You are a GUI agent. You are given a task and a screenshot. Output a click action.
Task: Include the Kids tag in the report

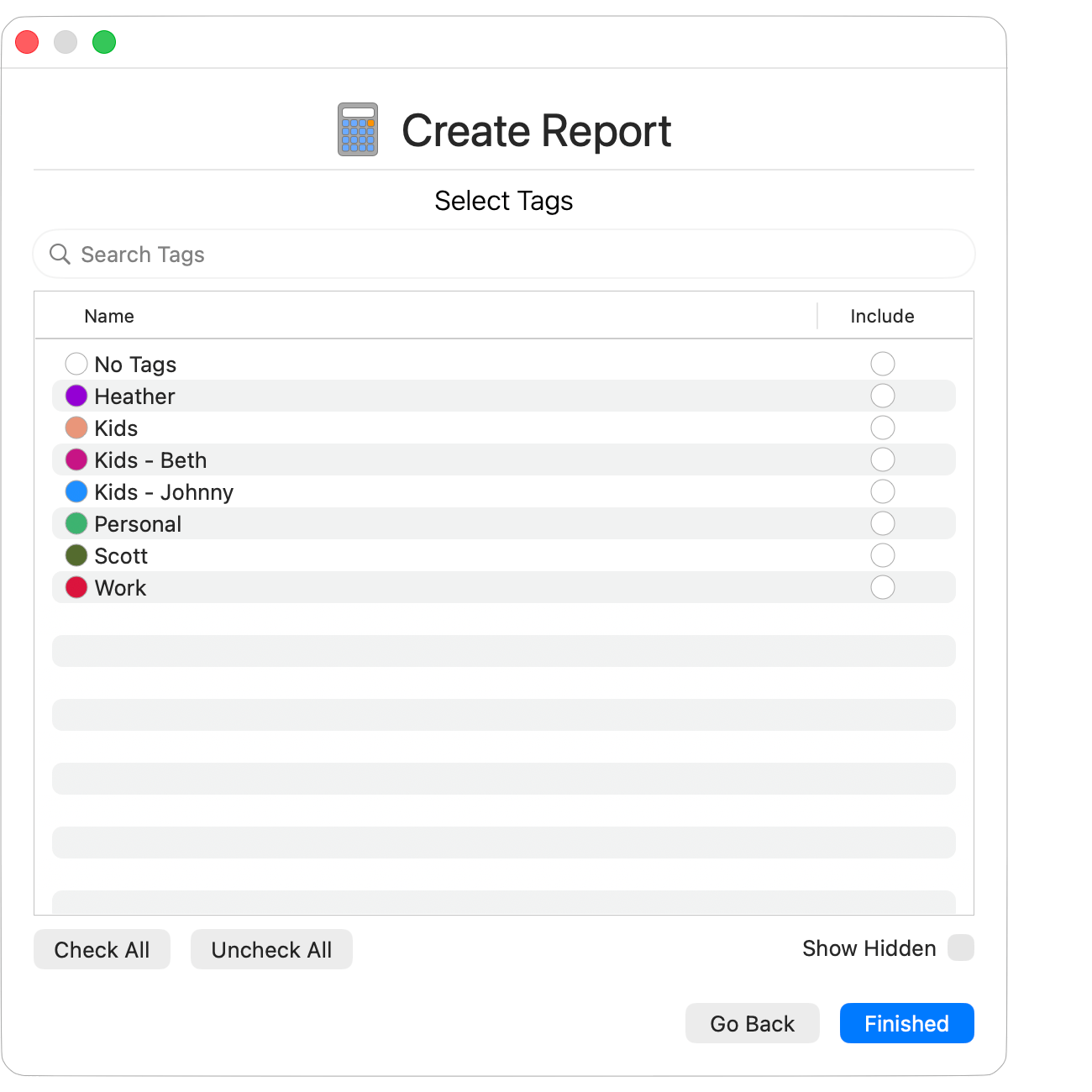point(883,428)
